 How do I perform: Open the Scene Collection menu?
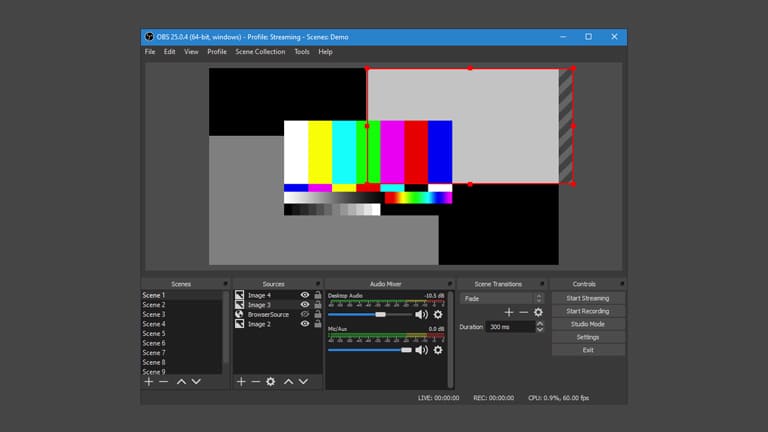click(260, 51)
